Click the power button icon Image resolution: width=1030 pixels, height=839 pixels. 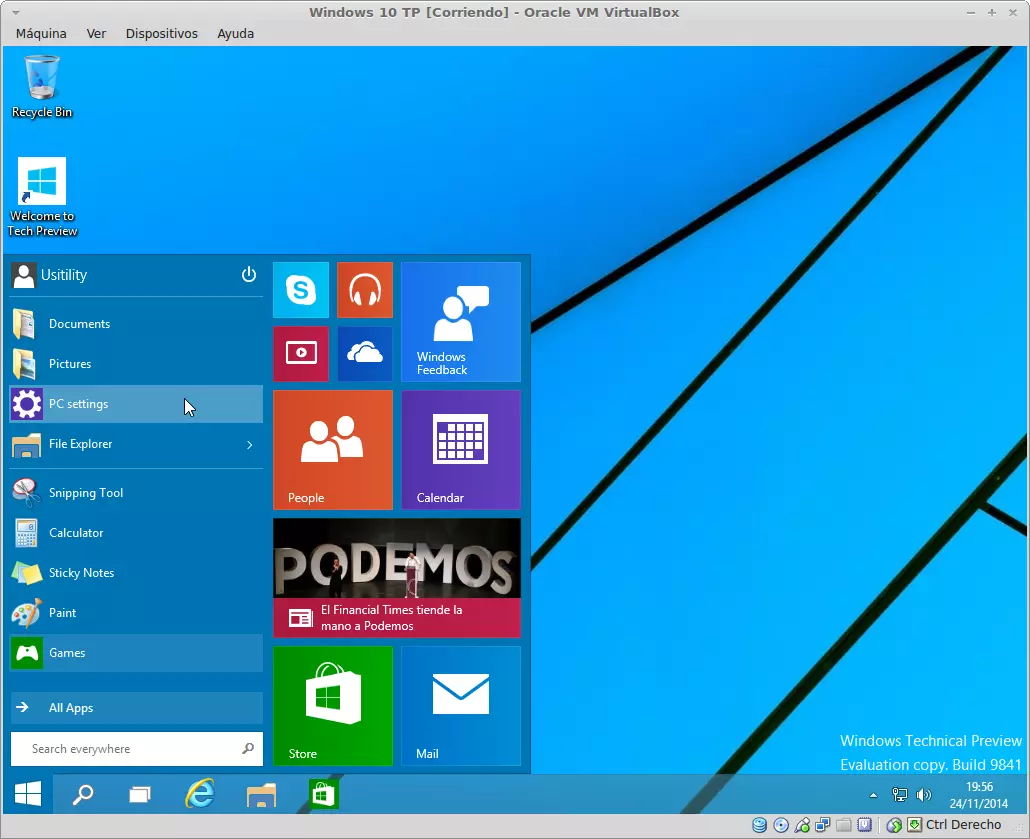click(249, 275)
